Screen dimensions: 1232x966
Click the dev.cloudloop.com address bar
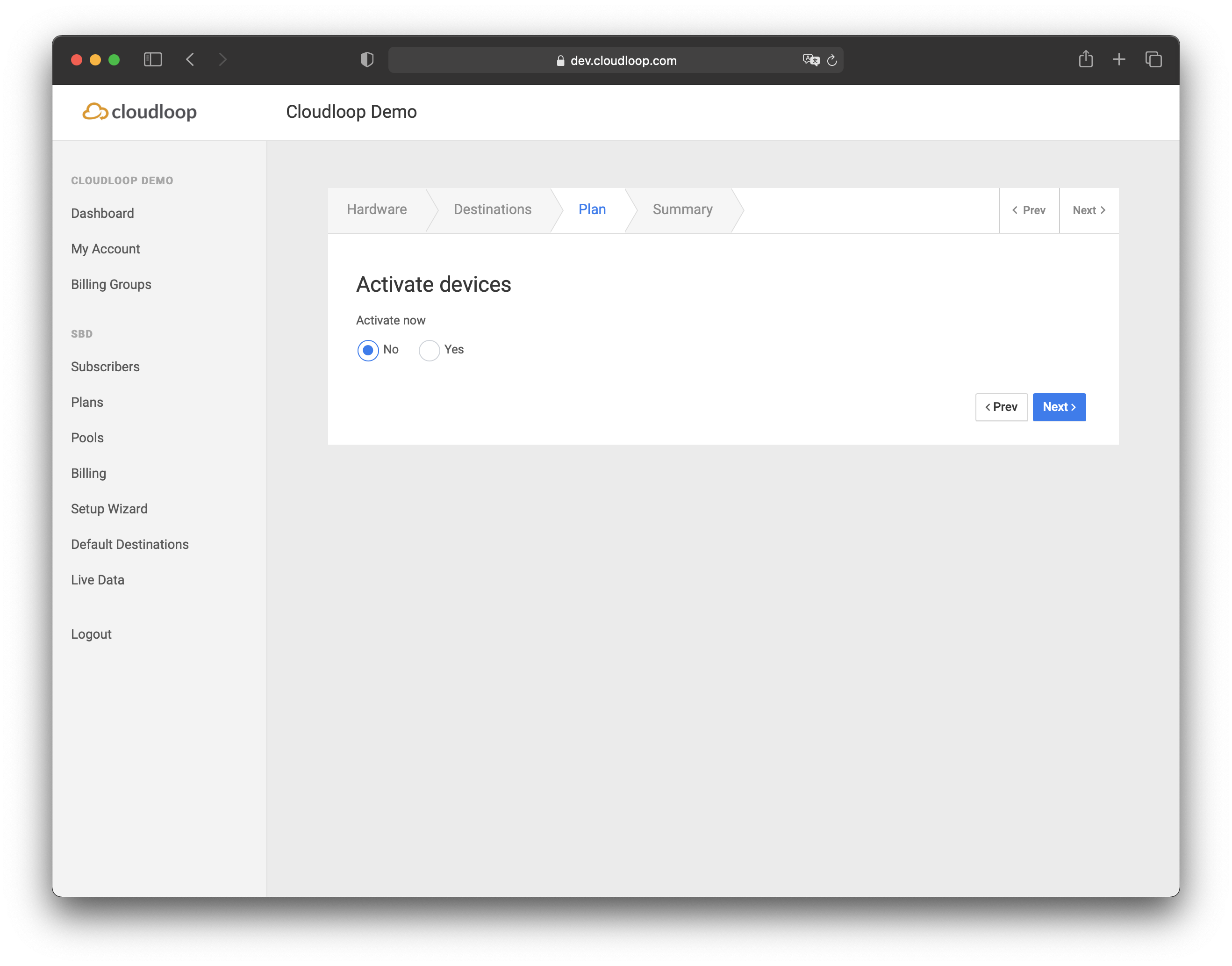pos(622,60)
